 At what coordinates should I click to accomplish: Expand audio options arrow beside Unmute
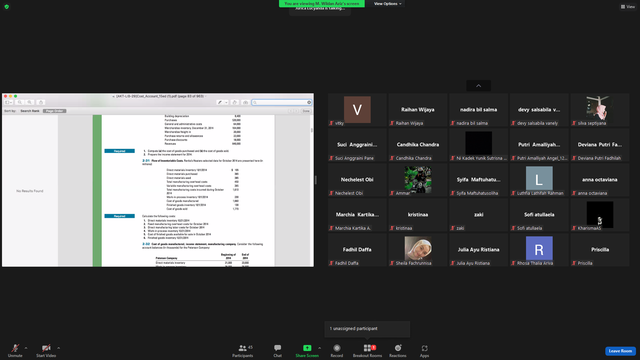pos(26,348)
